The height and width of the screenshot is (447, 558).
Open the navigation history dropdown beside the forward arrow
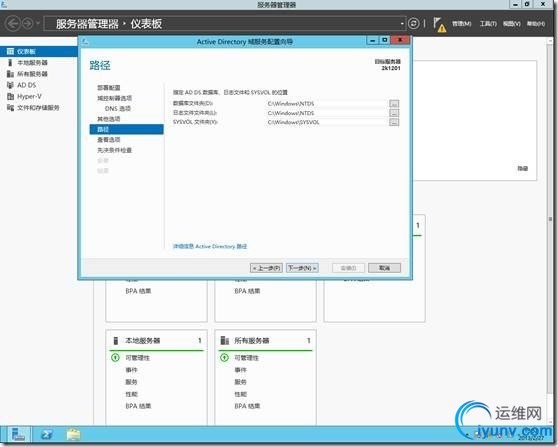[37, 24]
